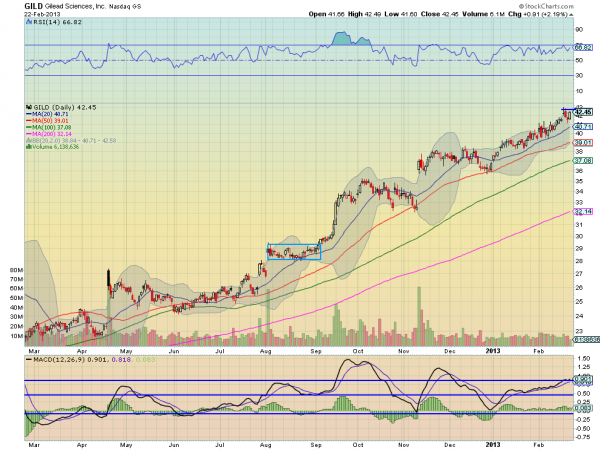Click the Chg +0.91 (+2.19%) value
The width and height of the screenshot is (600, 450).
538,14
